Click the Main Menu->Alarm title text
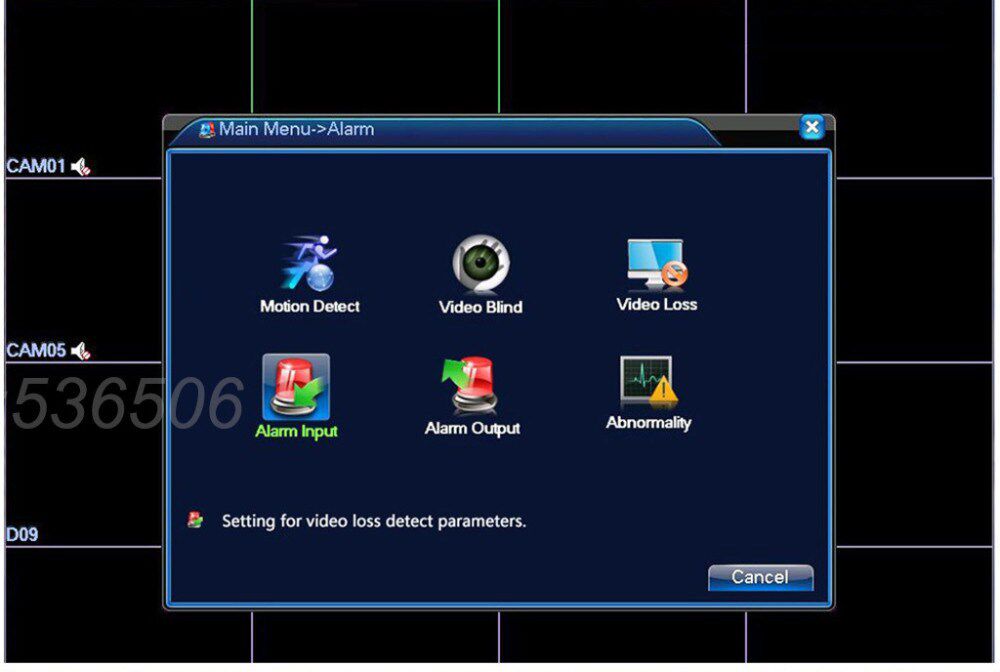Viewport: 1000px width, 672px height. [x=297, y=129]
